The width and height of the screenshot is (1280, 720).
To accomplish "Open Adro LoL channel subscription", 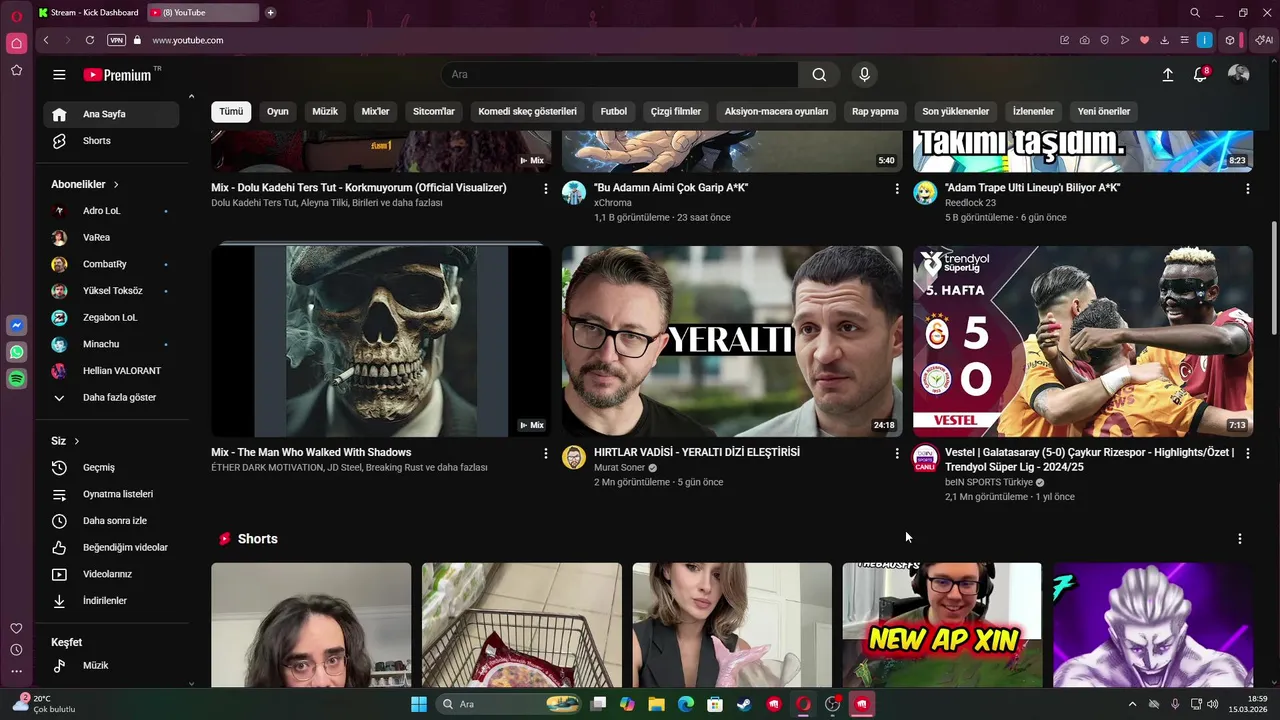I will (x=111, y=211).
